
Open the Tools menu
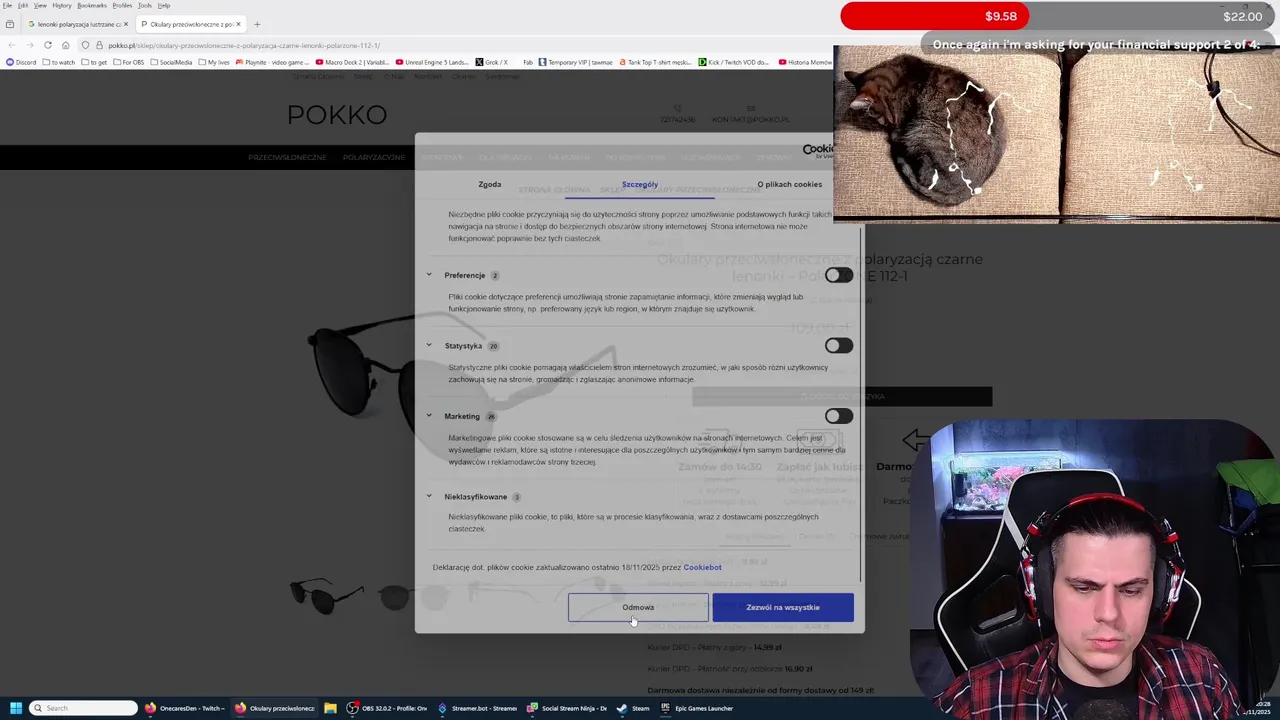point(145,5)
